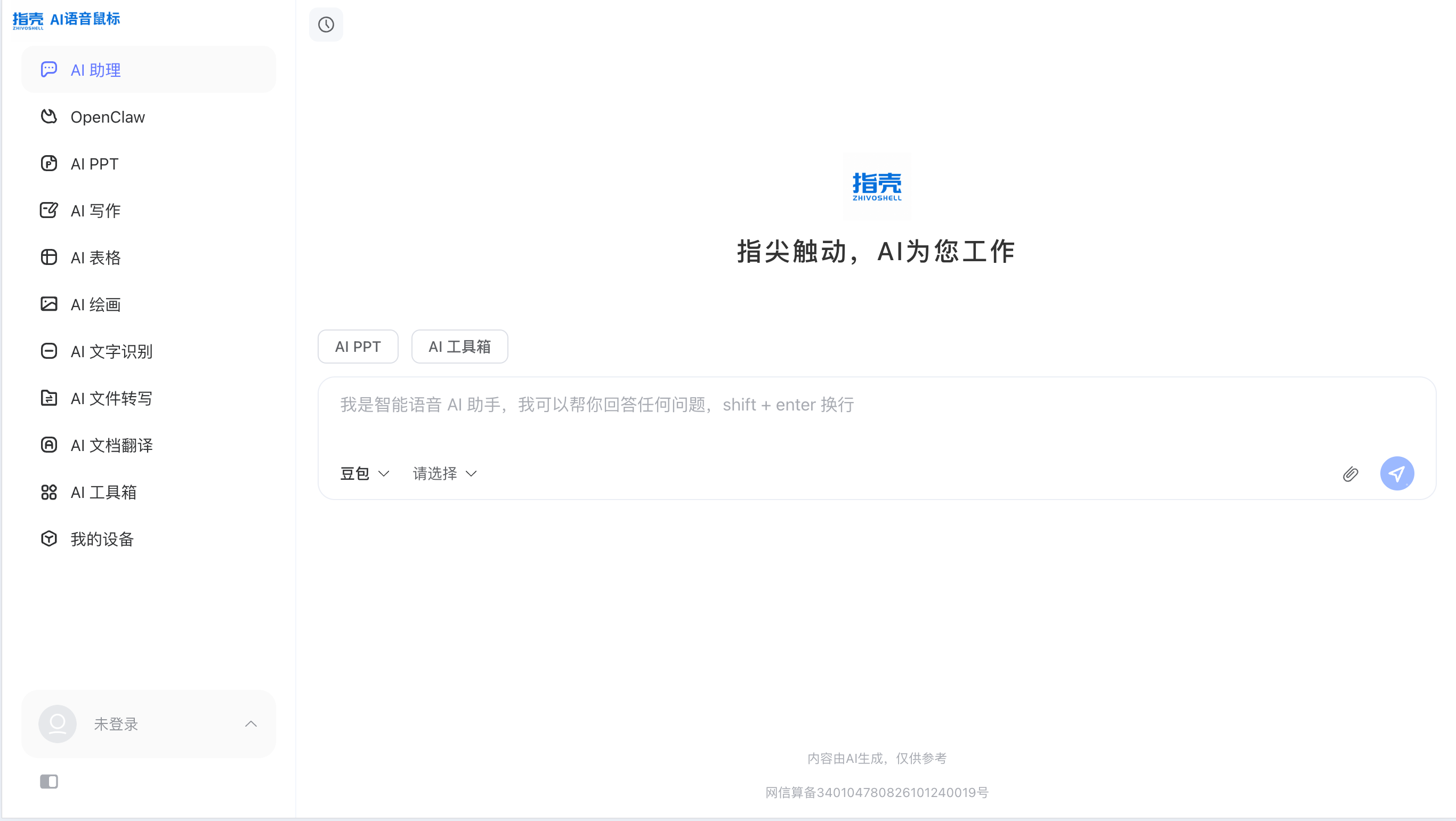Click the AI PPT sidebar icon
1456x821 pixels.
click(49, 164)
